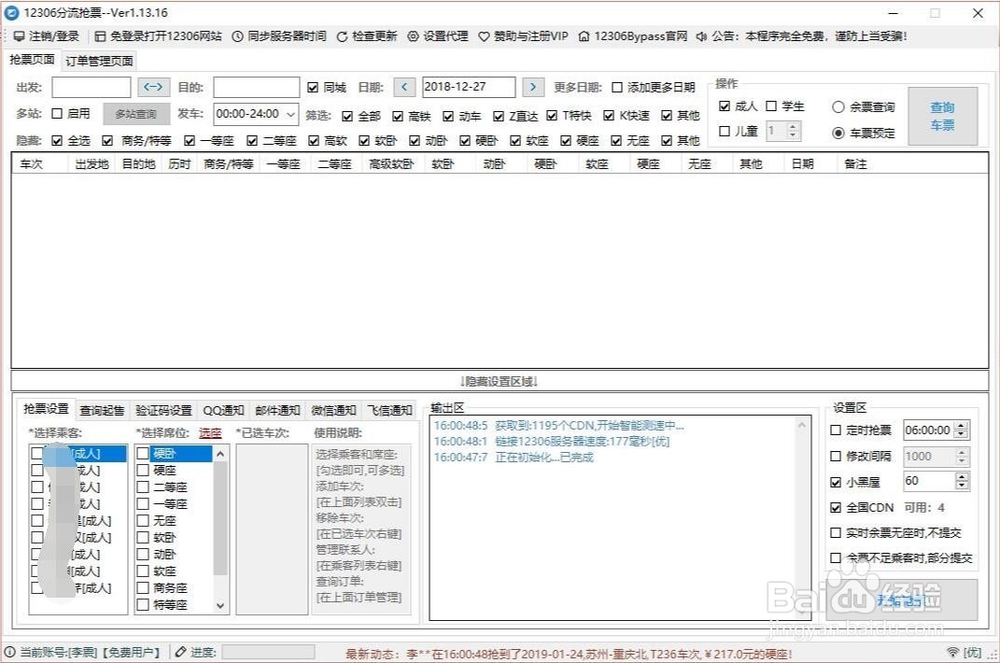Toggle the 全国CDN checkbox
Image resolution: width=1000 pixels, height=663 pixels.
[x=835, y=507]
